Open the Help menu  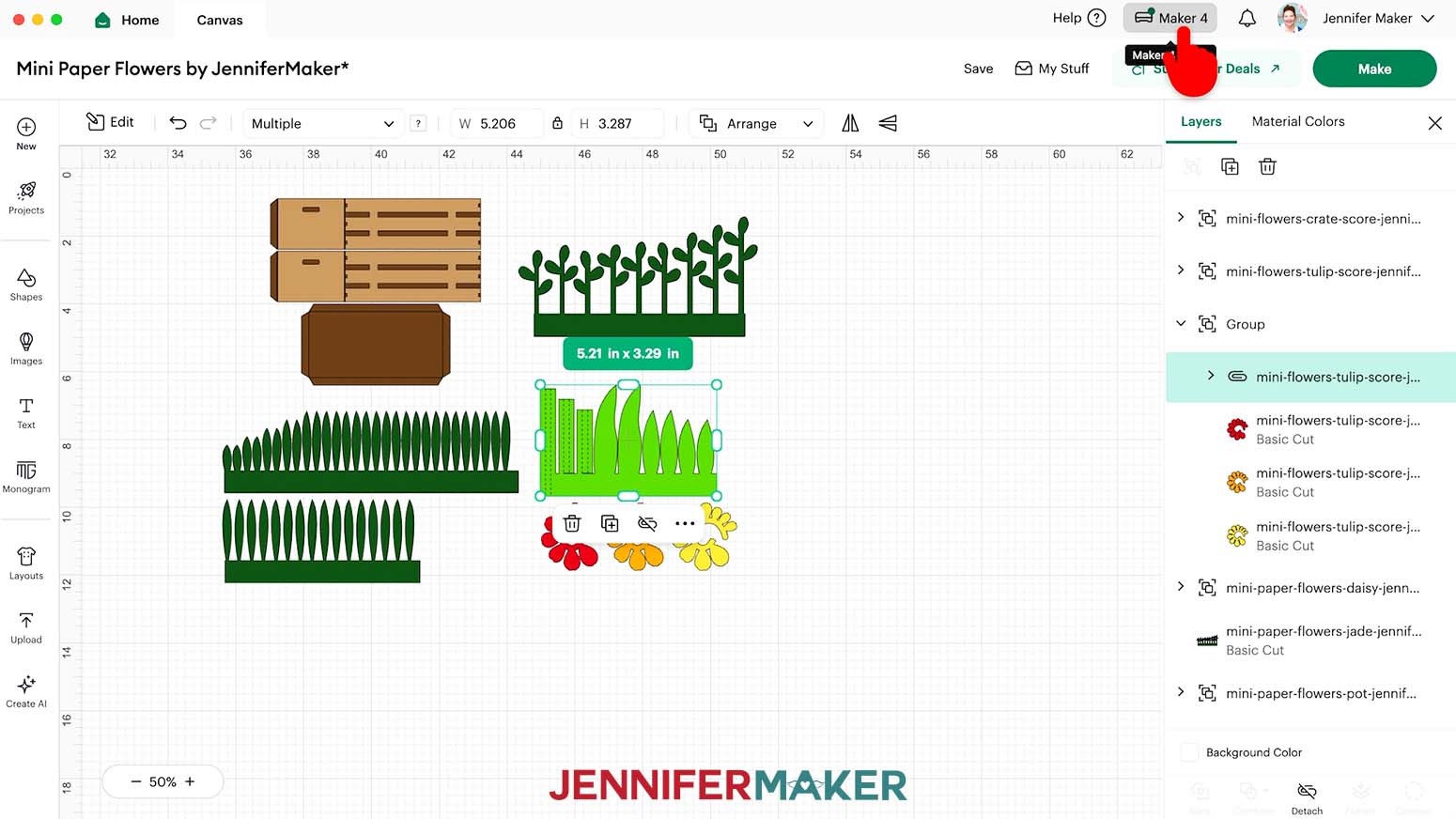[x=1079, y=18]
